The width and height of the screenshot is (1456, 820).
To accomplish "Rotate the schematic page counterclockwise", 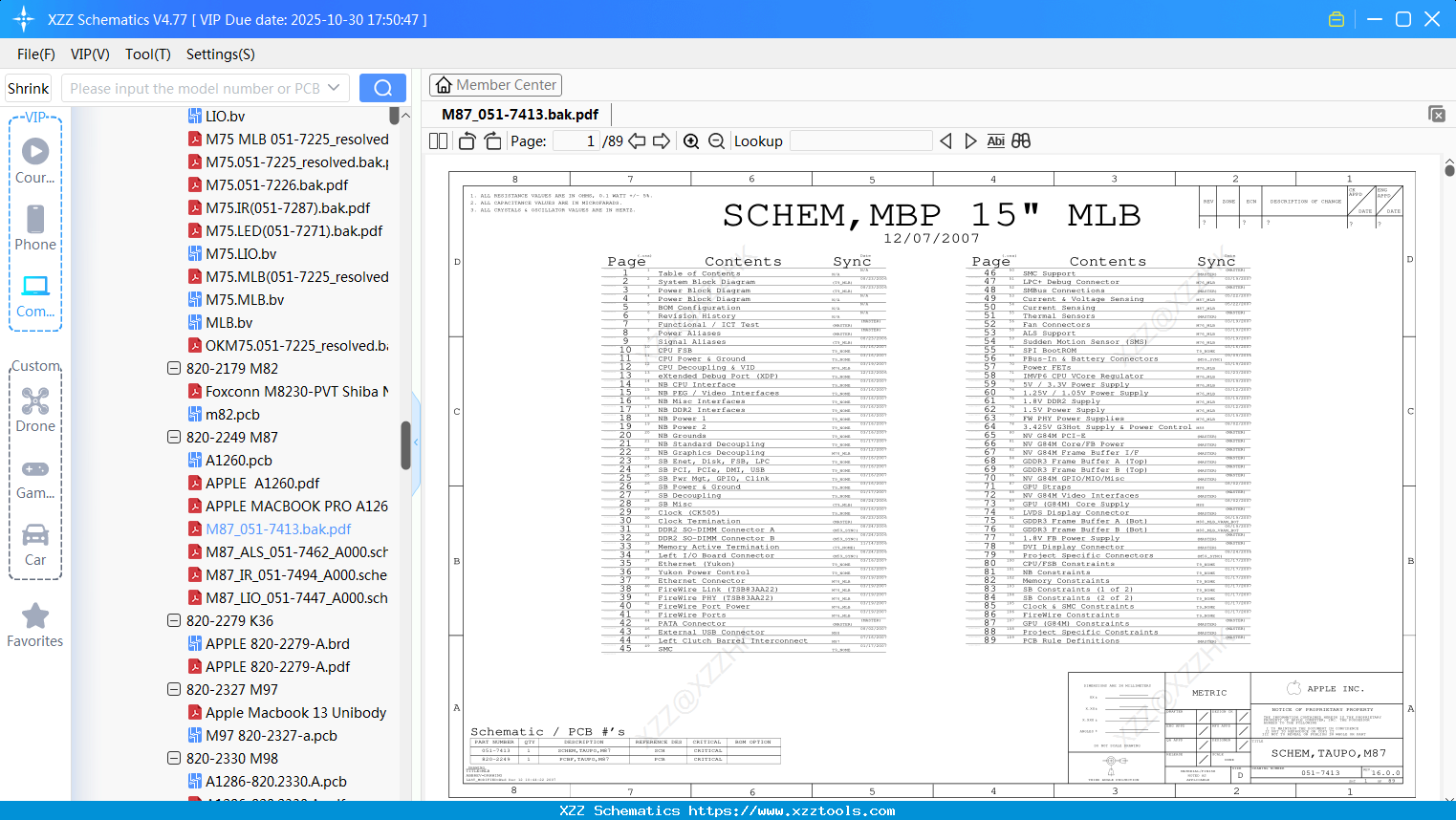I will click(467, 140).
